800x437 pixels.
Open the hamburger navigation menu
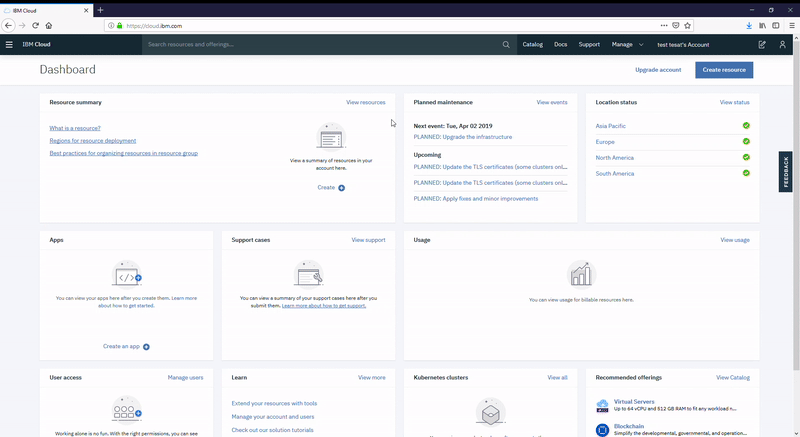pos(9,44)
